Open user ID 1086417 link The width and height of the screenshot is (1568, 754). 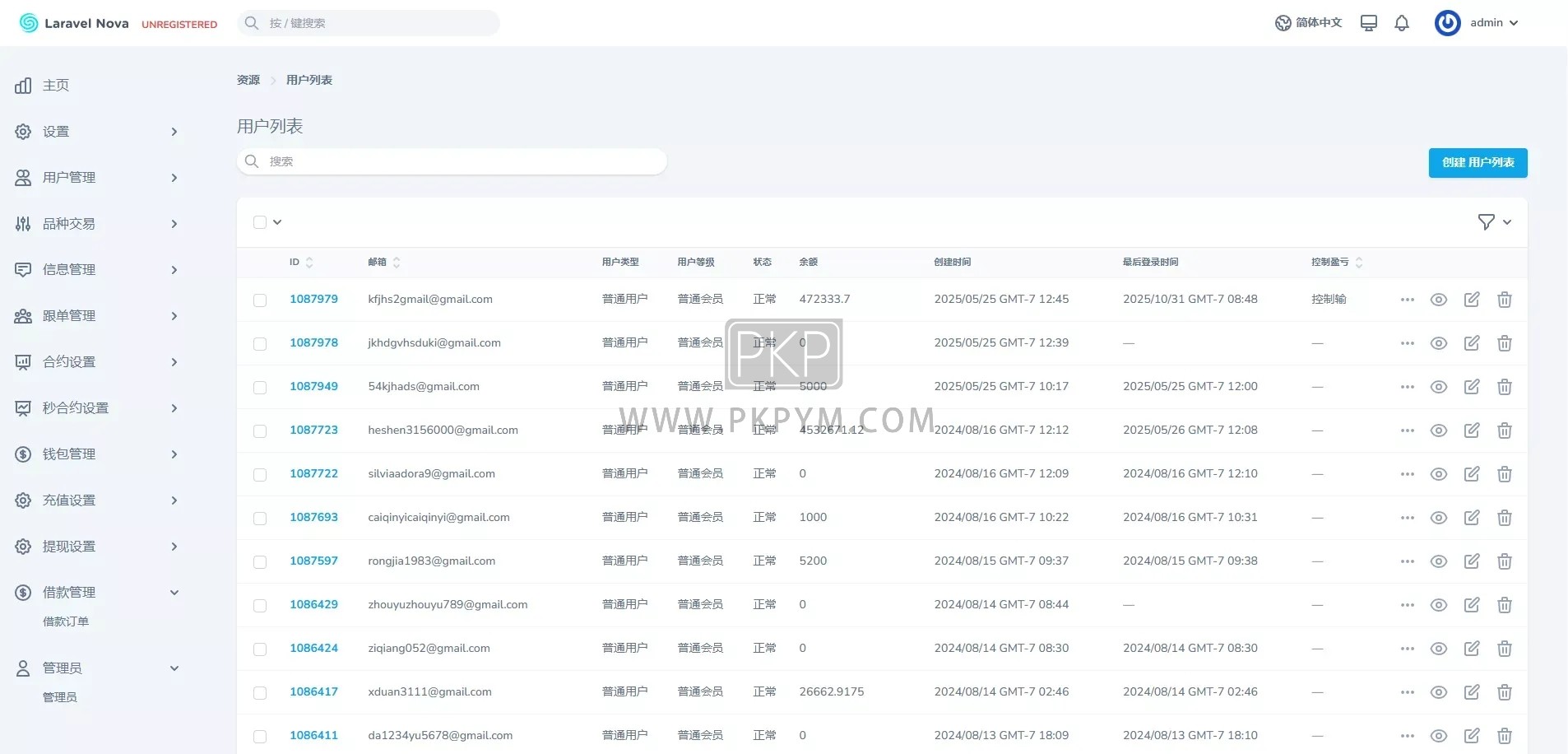click(x=313, y=692)
